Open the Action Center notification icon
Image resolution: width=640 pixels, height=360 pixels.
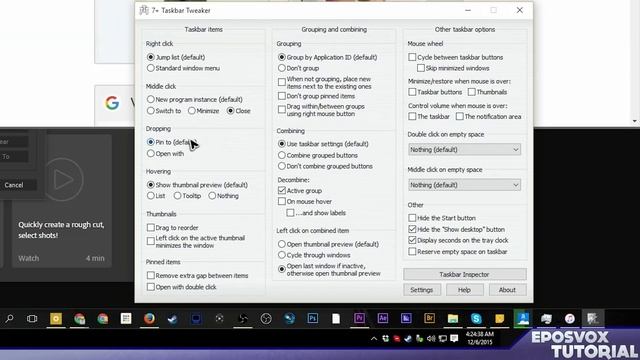click(x=454, y=338)
